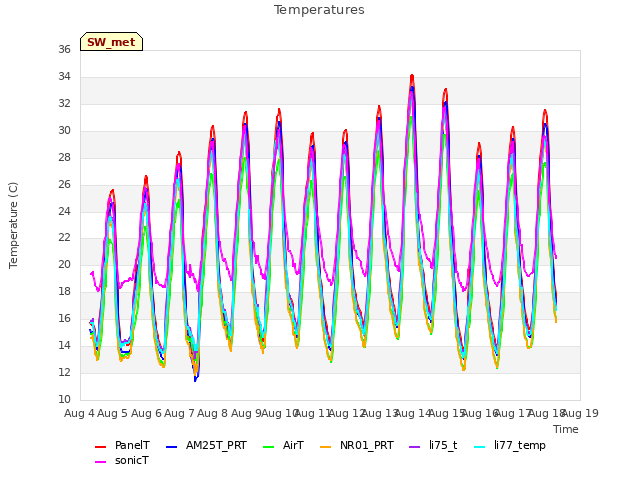Click the green AirT legend swatch
The height and width of the screenshot is (480, 640).
pos(269,447)
